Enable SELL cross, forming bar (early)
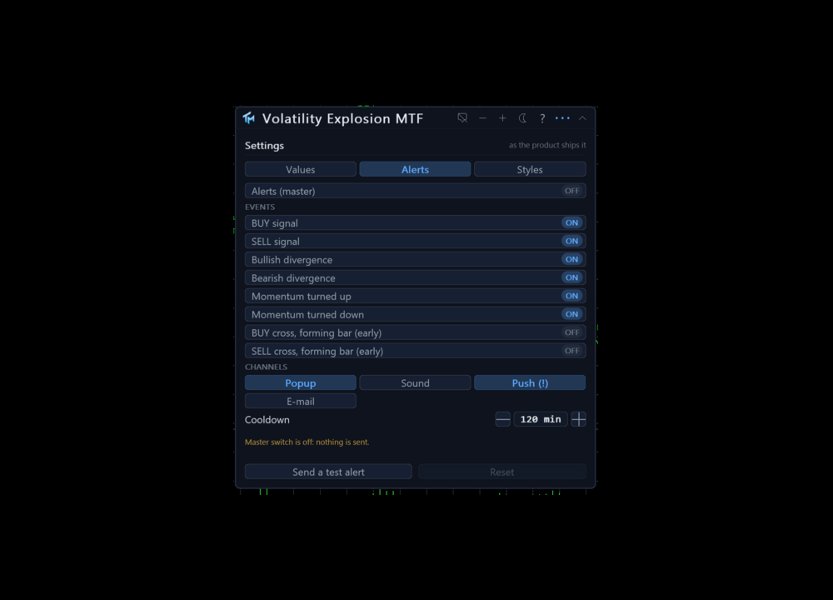Viewport: 833px width, 600px height. (x=415, y=351)
